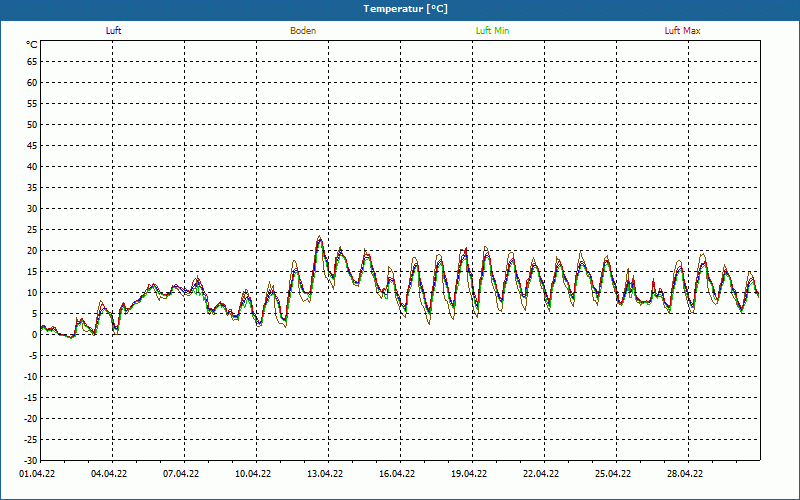This screenshot has width=800, height=500.
Task: Click the 60 y-axis value
Action: click(32, 83)
